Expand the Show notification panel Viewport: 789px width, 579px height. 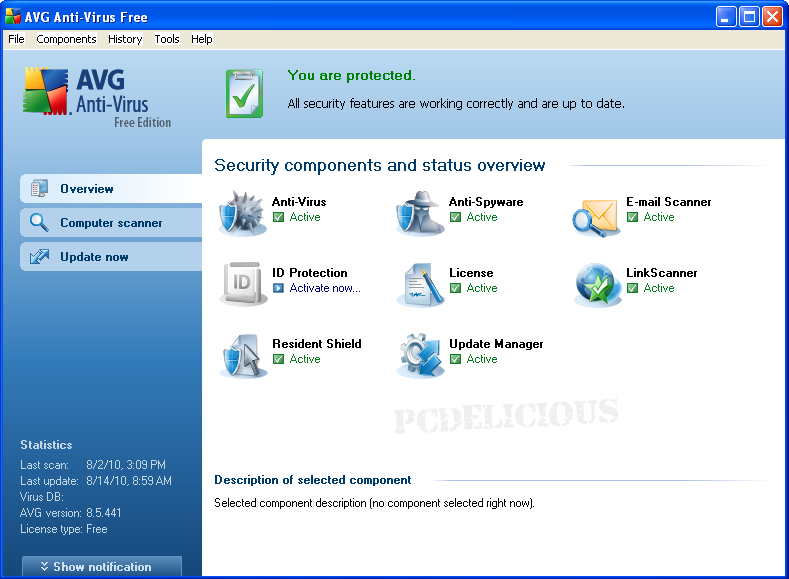tap(102, 566)
